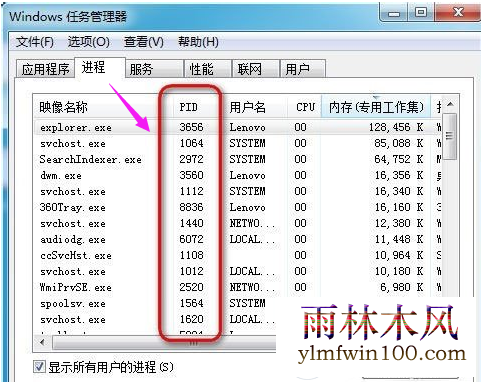Minimize the Task Manager window

394,13
